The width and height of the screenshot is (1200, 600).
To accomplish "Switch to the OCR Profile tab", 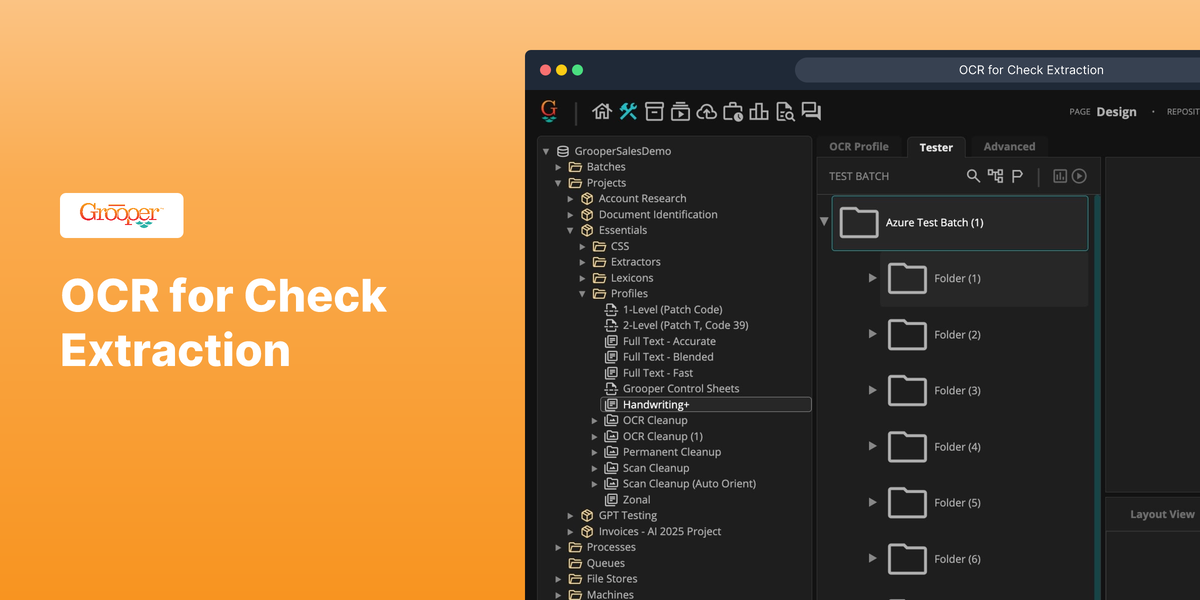I will [860, 146].
